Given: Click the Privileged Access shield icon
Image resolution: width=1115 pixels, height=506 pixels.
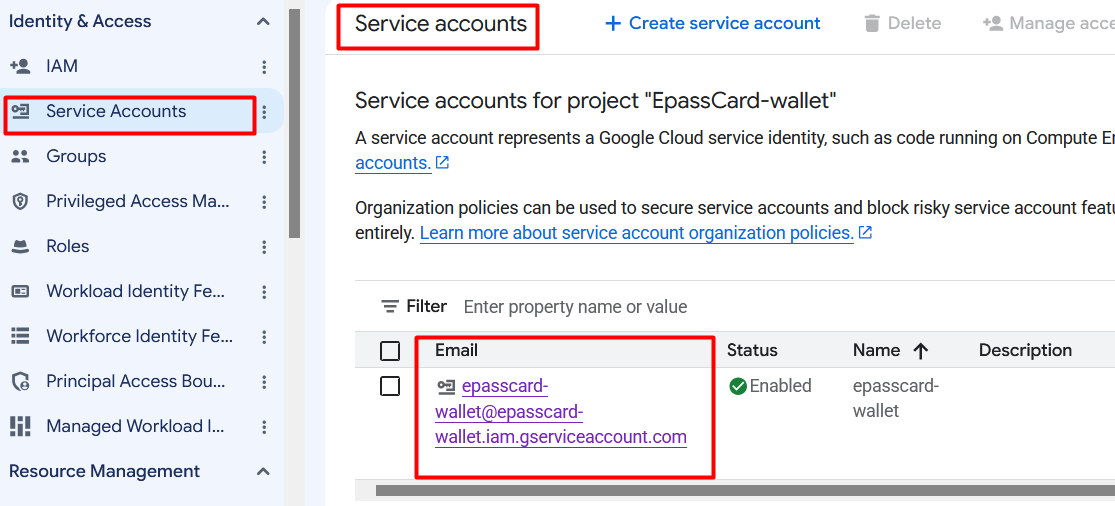Looking at the screenshot, I should pos(21,202).
